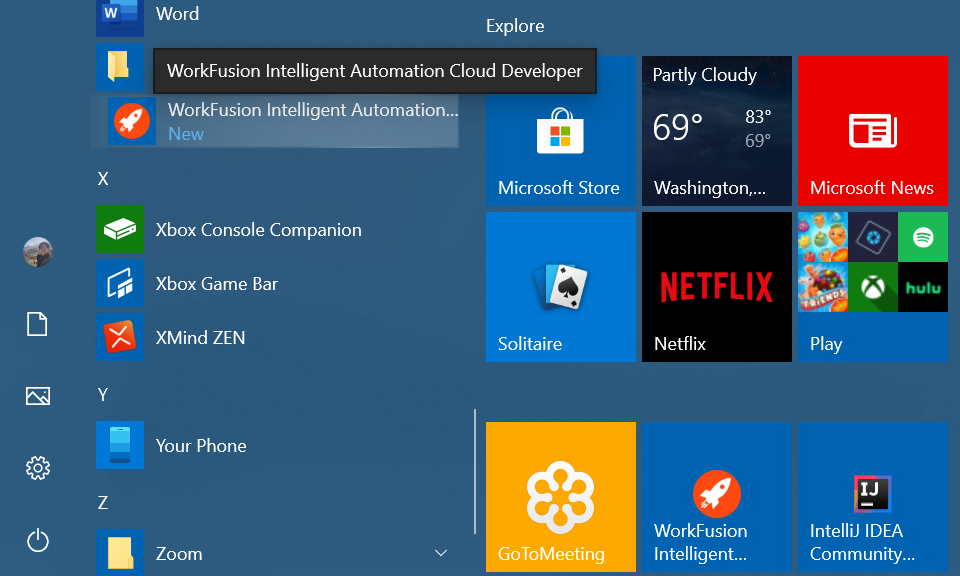
Task: Open the Netflix tile
Action: 717,287
